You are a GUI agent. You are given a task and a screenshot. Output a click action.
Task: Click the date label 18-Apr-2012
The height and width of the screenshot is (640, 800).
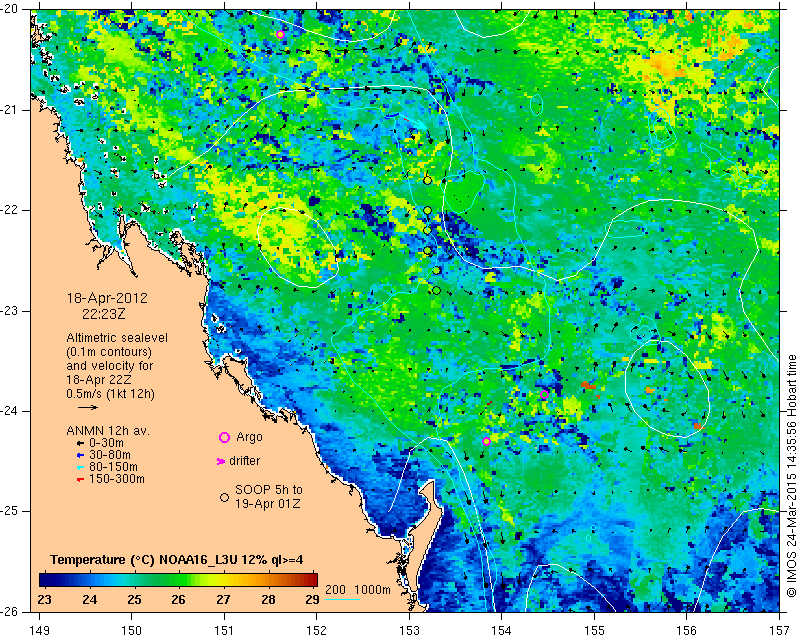tap(107, 298)
